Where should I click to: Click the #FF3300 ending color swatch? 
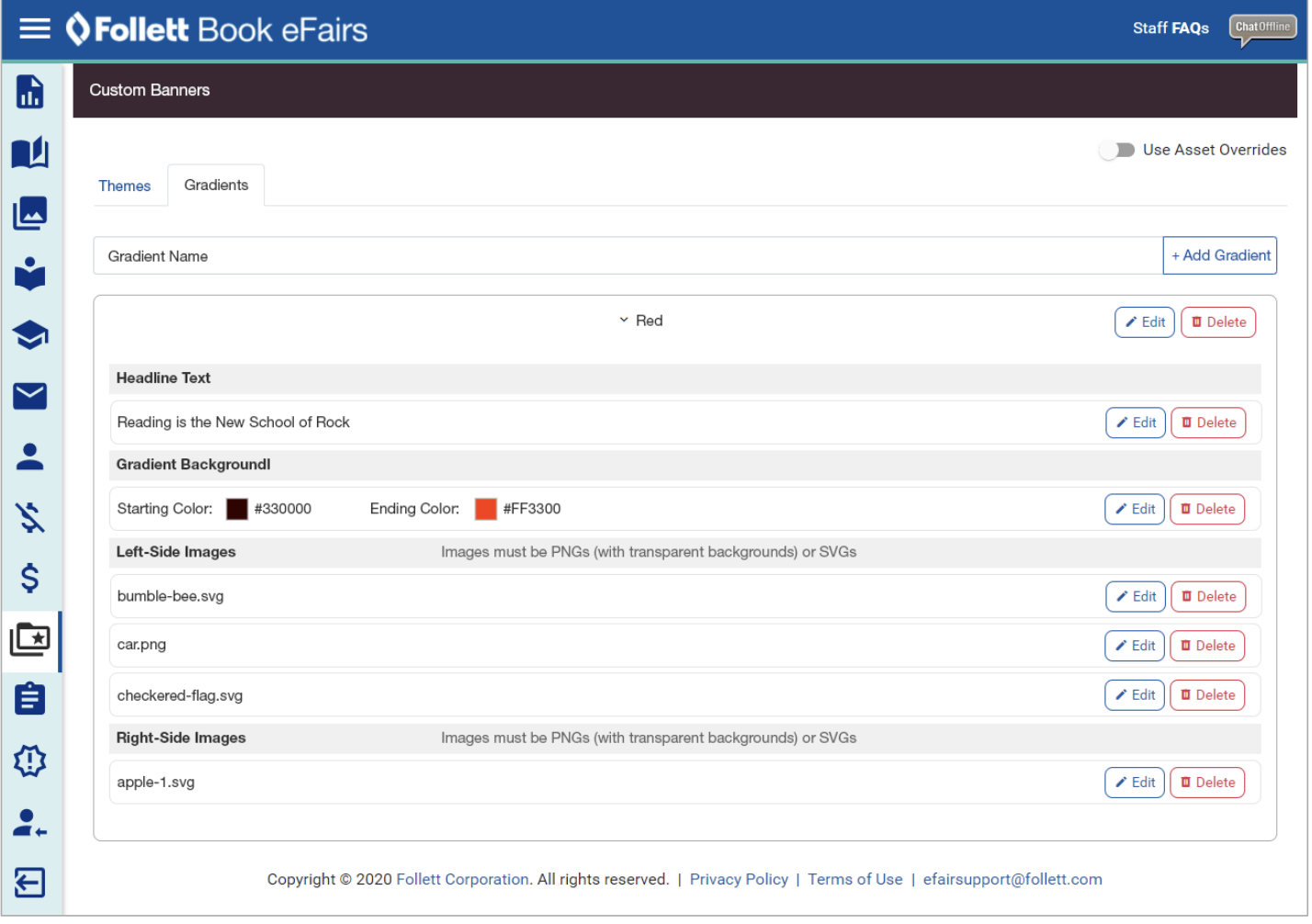click(487, 510)
